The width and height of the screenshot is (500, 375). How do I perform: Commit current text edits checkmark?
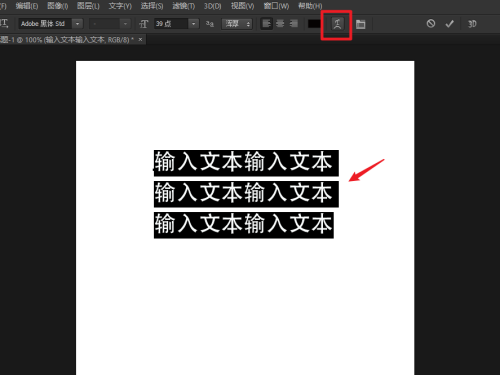[x=450, y=24]
